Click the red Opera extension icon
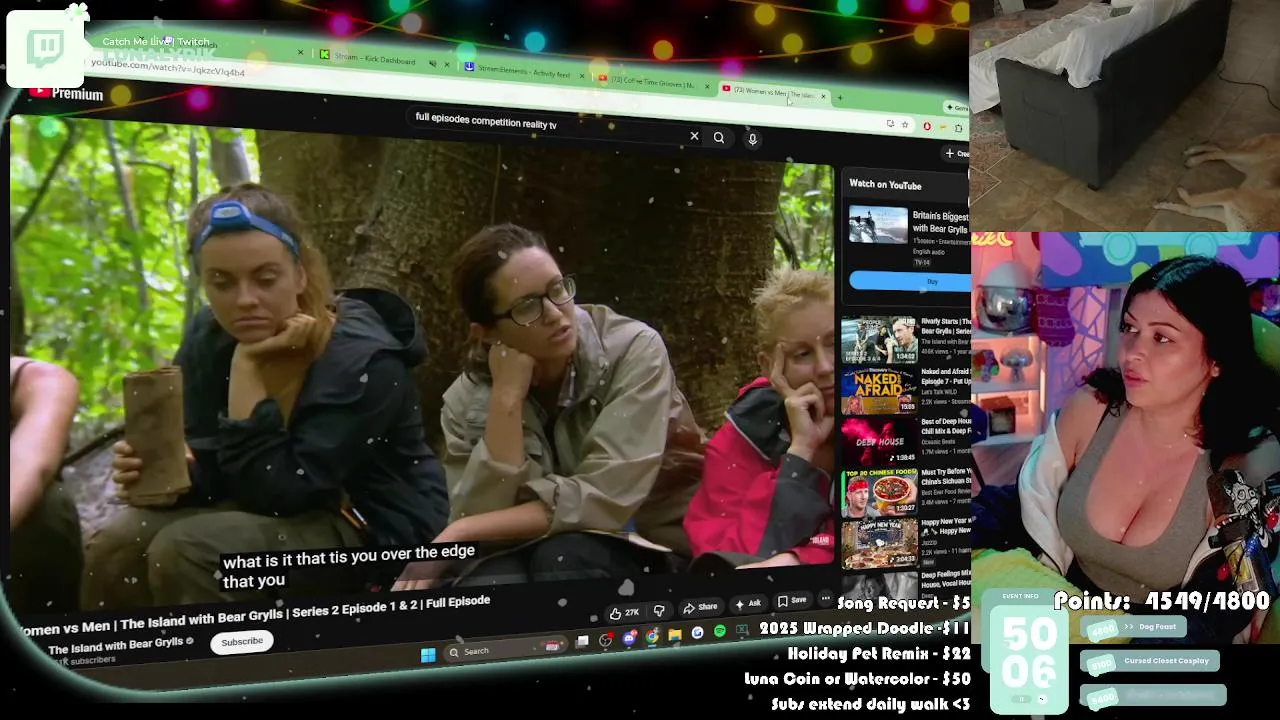Viewport: 1280px width, 720px height. [927, 126]
